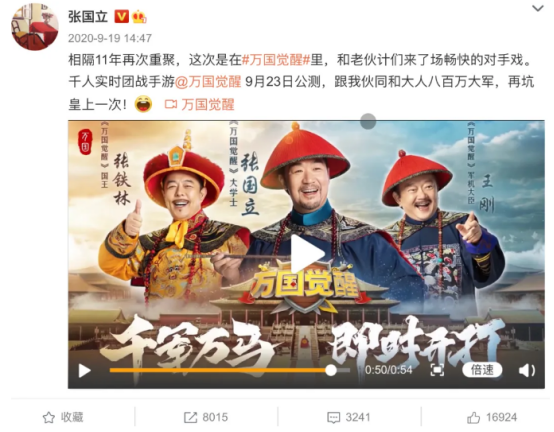The width and height of the screenshot is (554, 432).
Task: Click the 张国立 username
Action: 88,17
